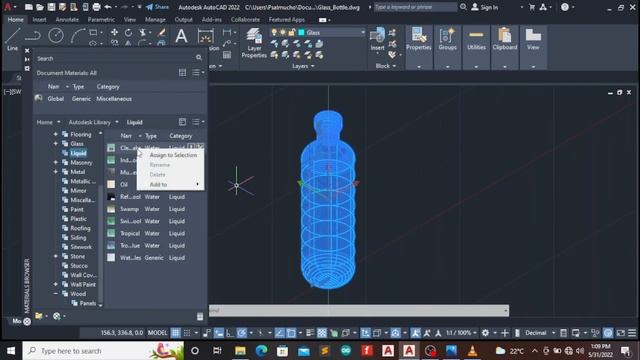Collapse the Wood category

coord(56,293)
